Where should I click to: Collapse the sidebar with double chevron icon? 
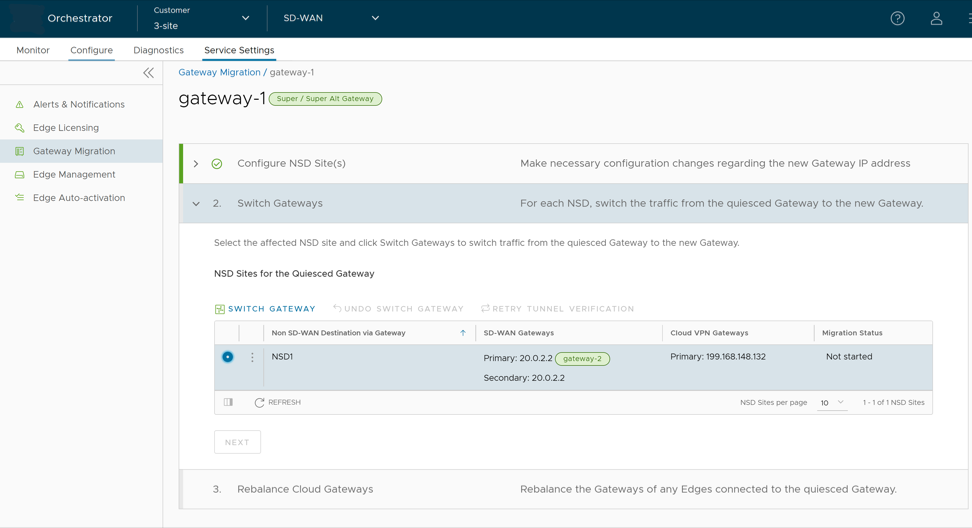click(148, 73)
